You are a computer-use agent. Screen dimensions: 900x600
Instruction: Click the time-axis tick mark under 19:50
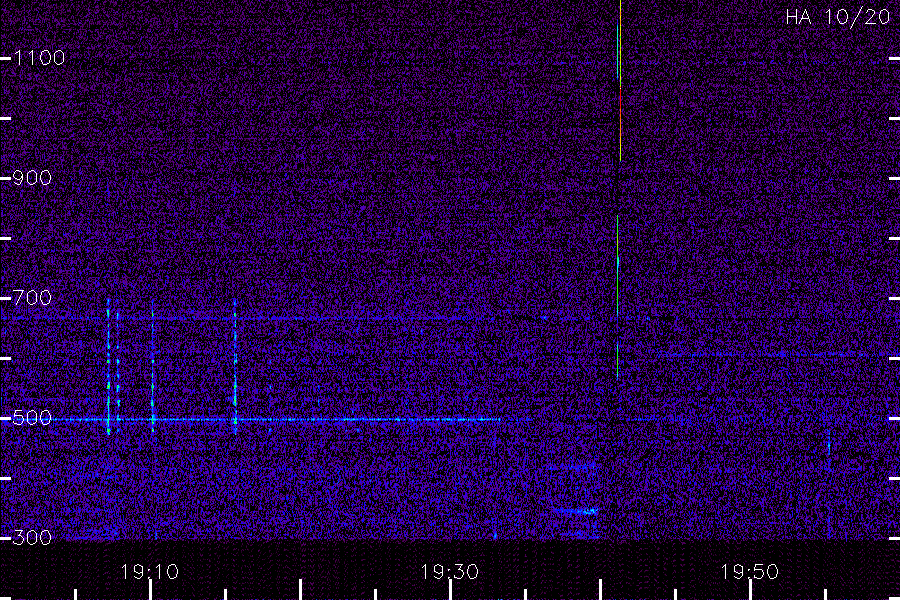pyautogui.click(x=751, y=590)
